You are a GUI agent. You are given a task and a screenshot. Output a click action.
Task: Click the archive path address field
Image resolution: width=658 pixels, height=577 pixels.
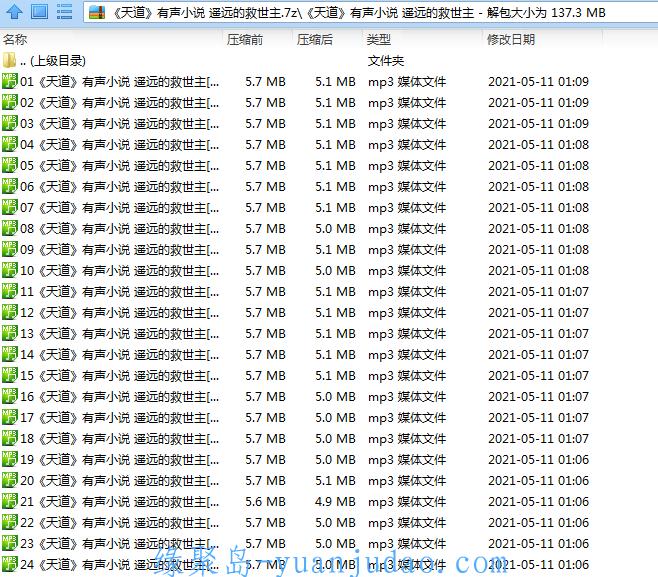pyautogui.click(x=371, y=13)
